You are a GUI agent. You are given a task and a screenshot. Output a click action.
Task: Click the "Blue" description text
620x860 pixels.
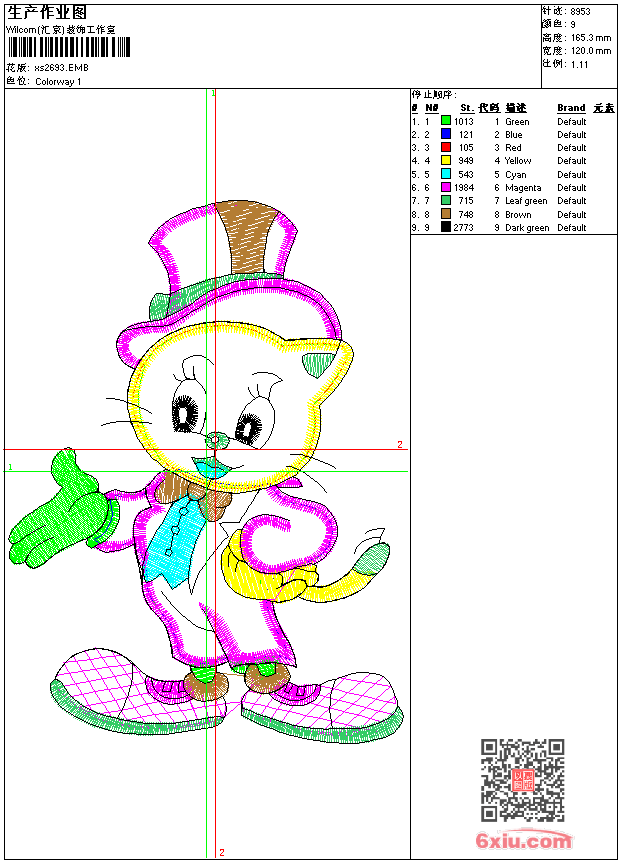point(514,135)
